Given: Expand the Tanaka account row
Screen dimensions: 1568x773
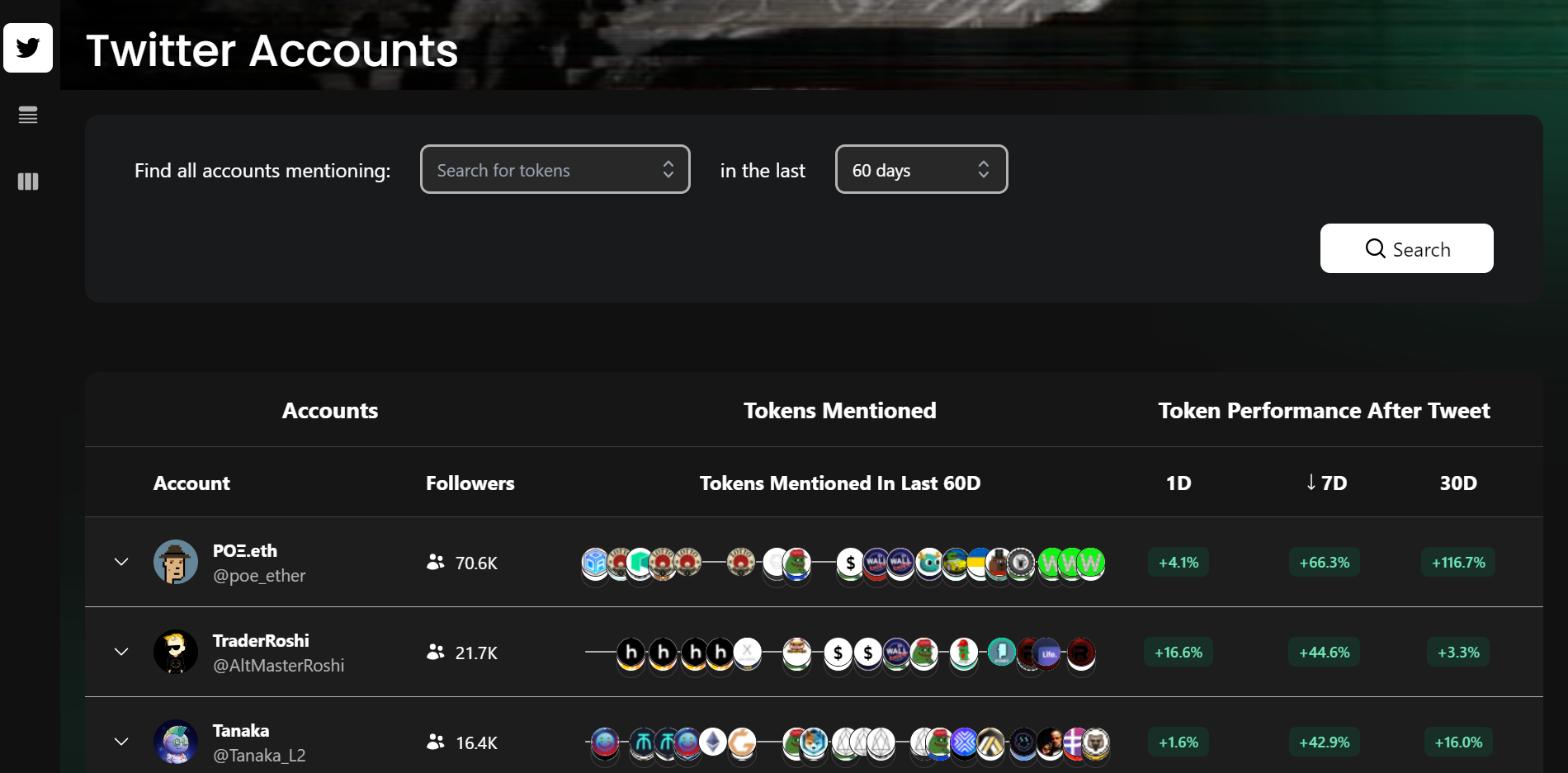Looking at the screenshot, I should [121, 742].
